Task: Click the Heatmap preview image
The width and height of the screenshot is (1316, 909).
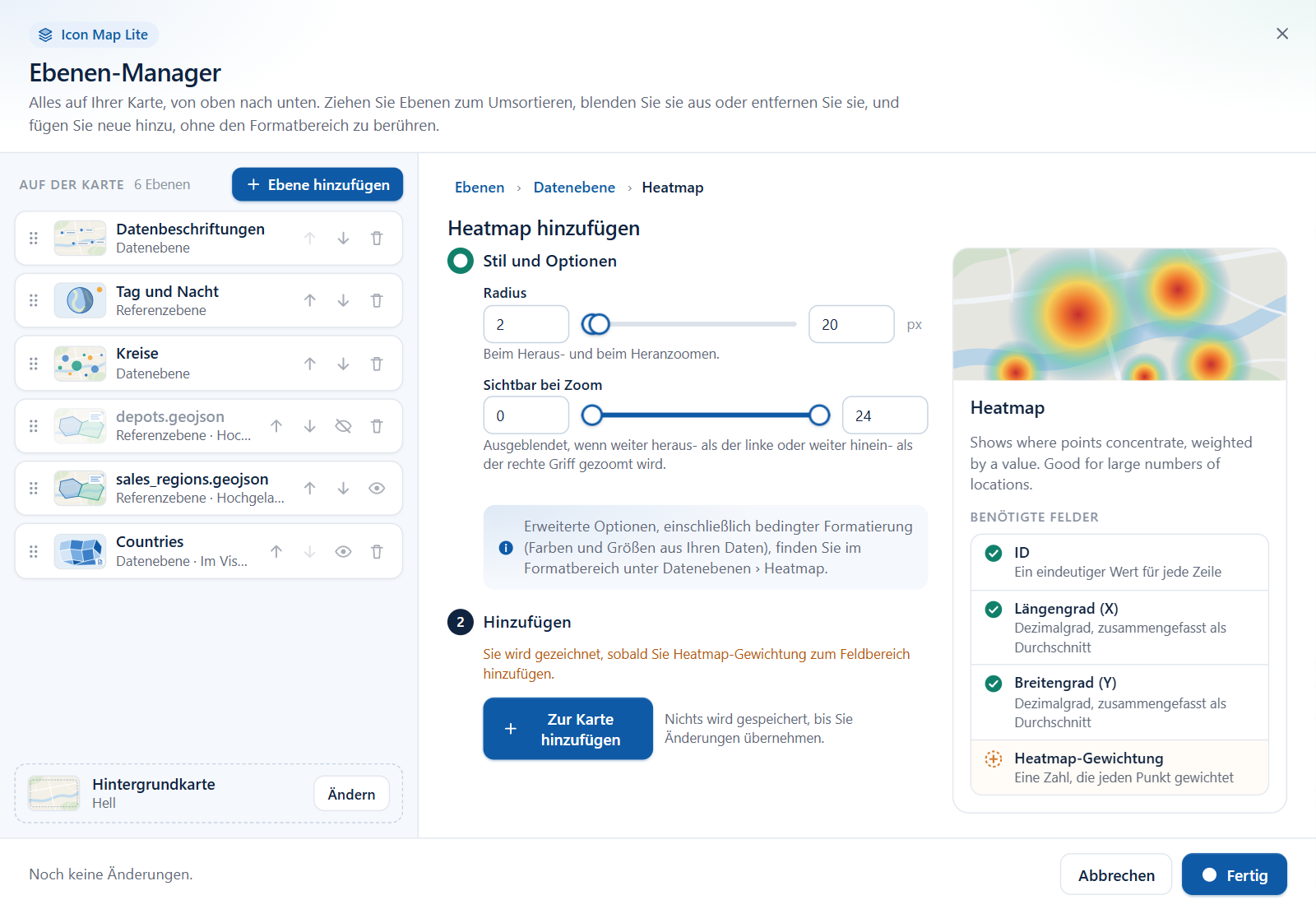Action: 1119,314
